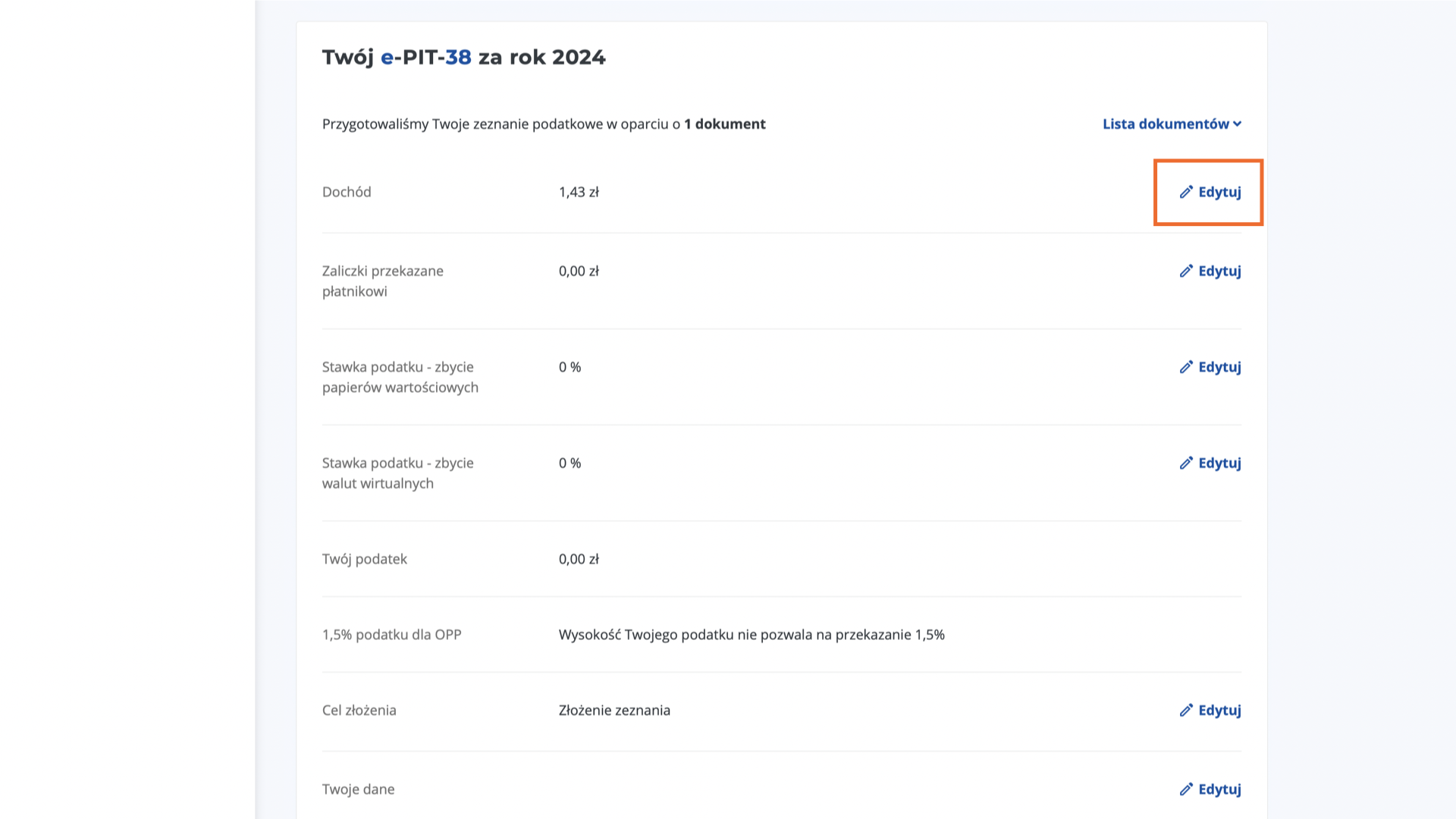This screenshot has height=819, width=1456.
Task: Click Edytuj text for Twoje dane
Action: coord(1219,789)
